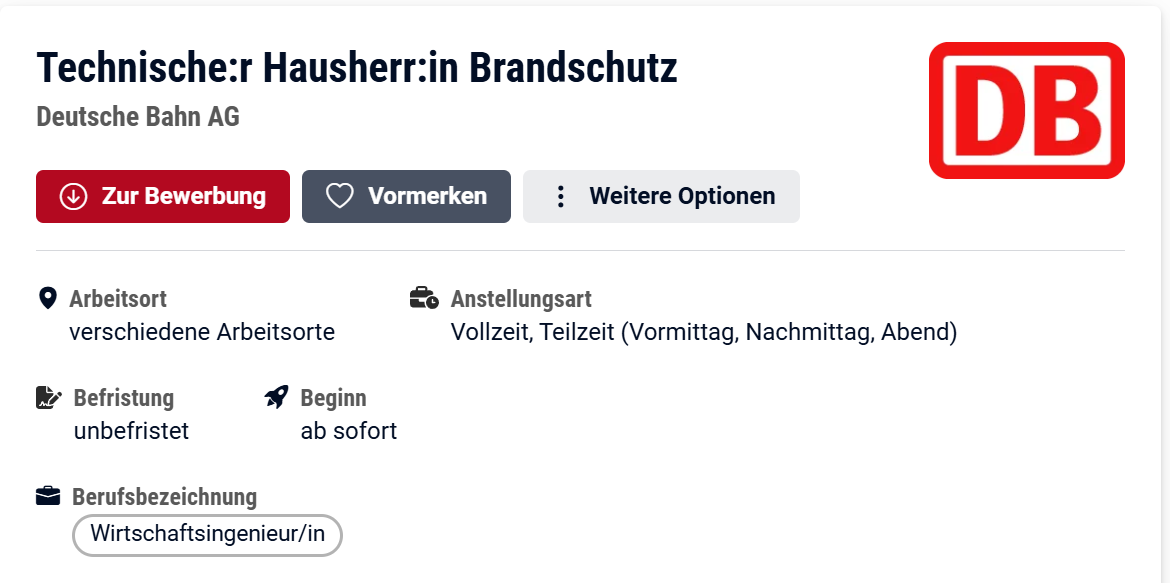Click the three-dot icon for more options
This screenshot has width=1170, height=583.
click(561, 196)
